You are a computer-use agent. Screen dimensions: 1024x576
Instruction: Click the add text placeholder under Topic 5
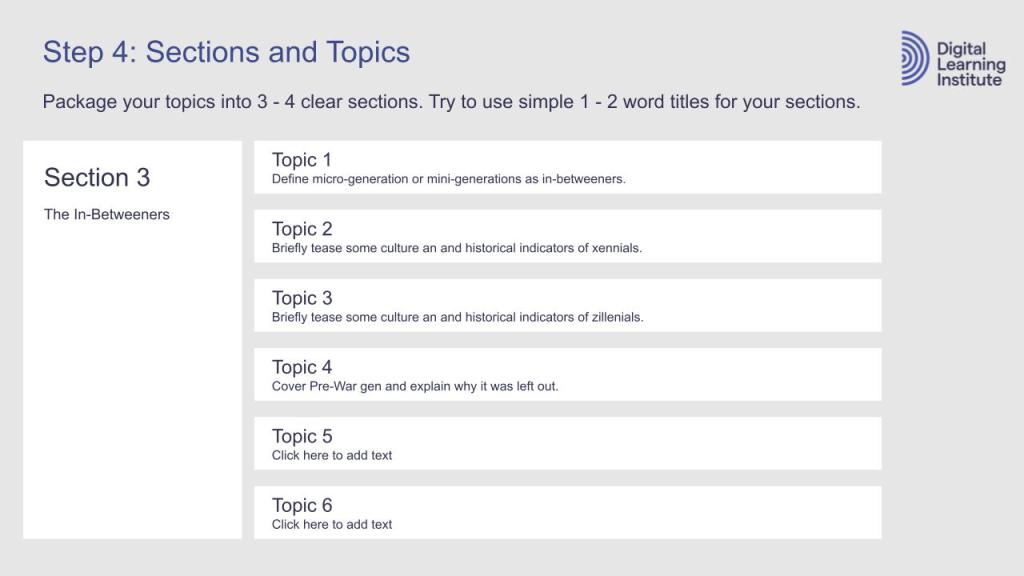coord(332,455)
